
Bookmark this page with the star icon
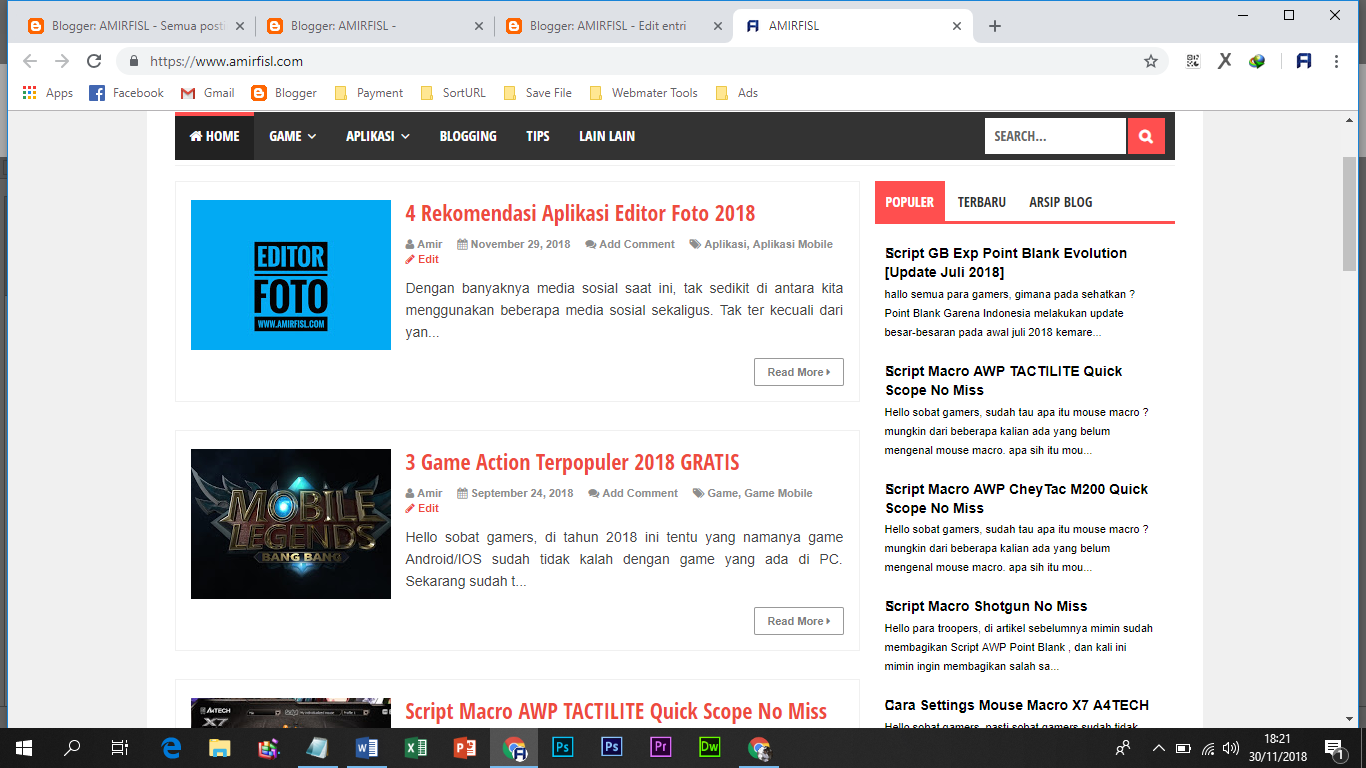pos(1151,61)
